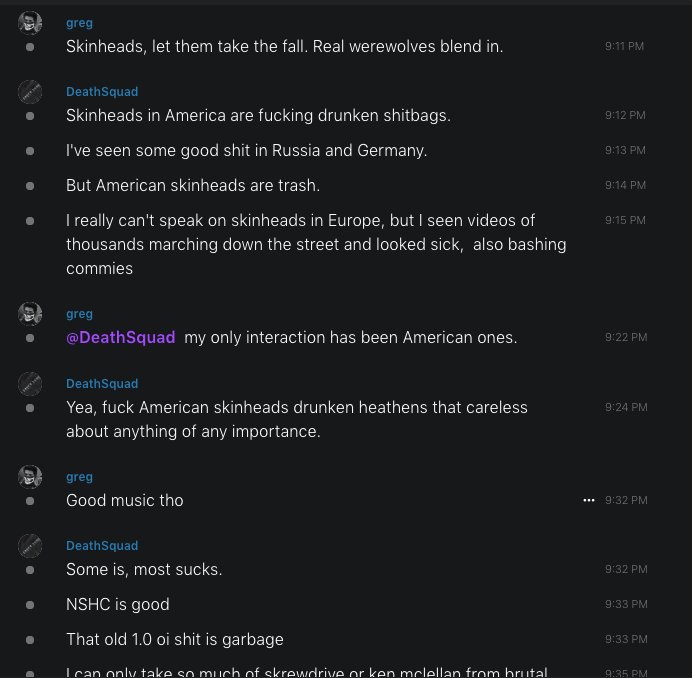The image size is (692, 678).
Task: Click the DeathSquad username above "Some is, most sucks."
Action: tap(102, 546)
